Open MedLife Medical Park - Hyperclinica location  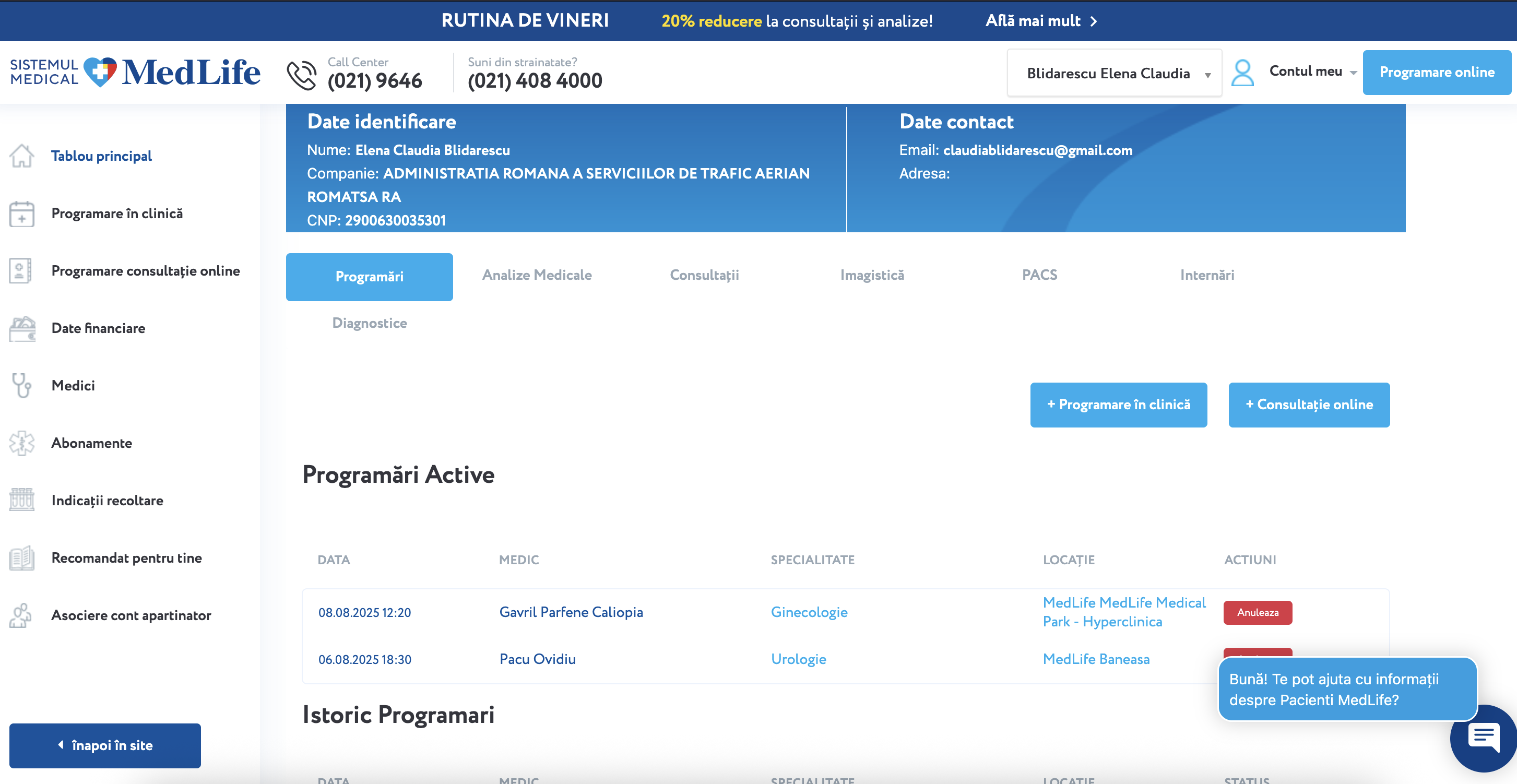point(1124,612)
